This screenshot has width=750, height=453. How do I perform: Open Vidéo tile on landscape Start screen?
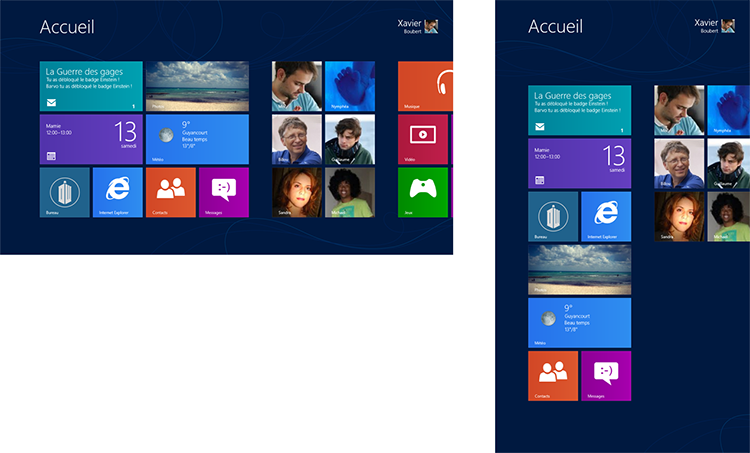(423, 139)
